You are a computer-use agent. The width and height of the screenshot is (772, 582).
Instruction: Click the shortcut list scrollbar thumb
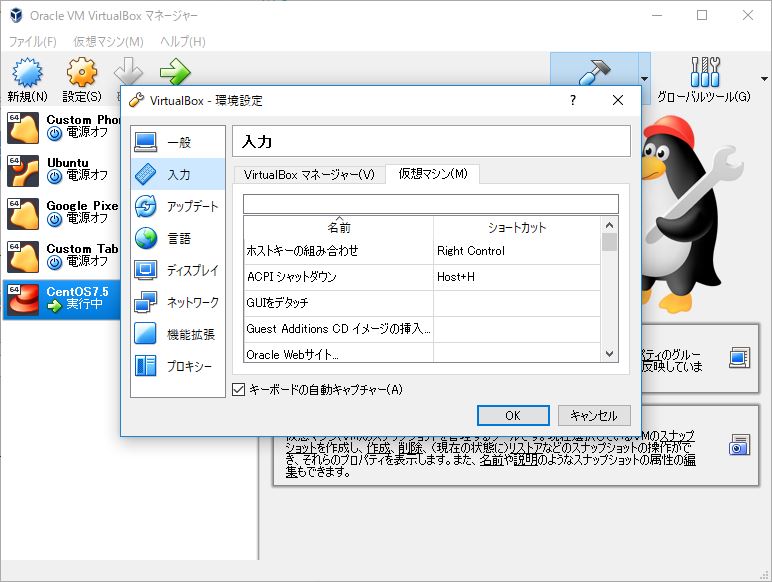tap(609, 242)
